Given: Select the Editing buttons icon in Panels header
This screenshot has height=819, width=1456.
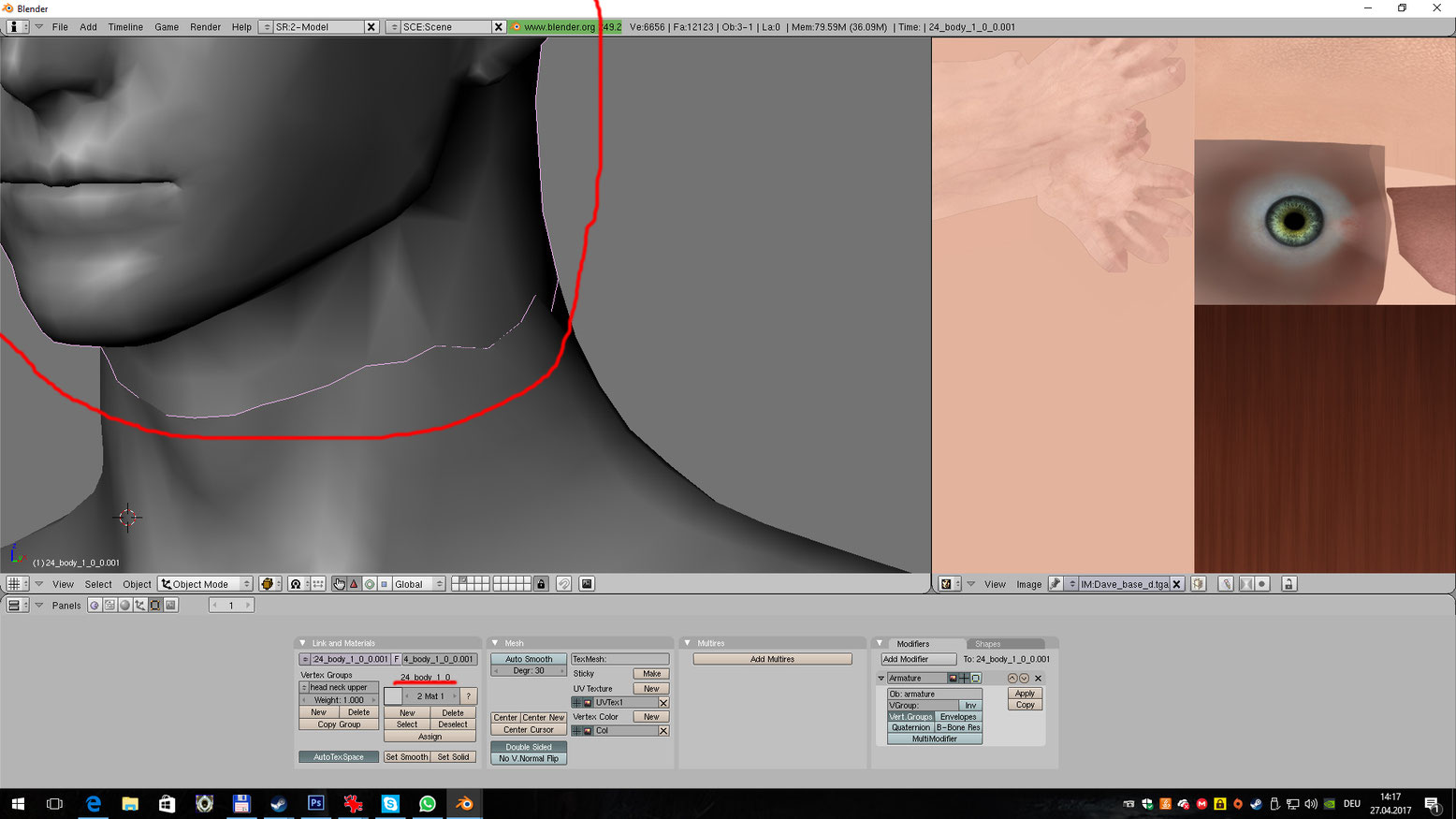Looking at the screenshot, I should pos(155,605).
